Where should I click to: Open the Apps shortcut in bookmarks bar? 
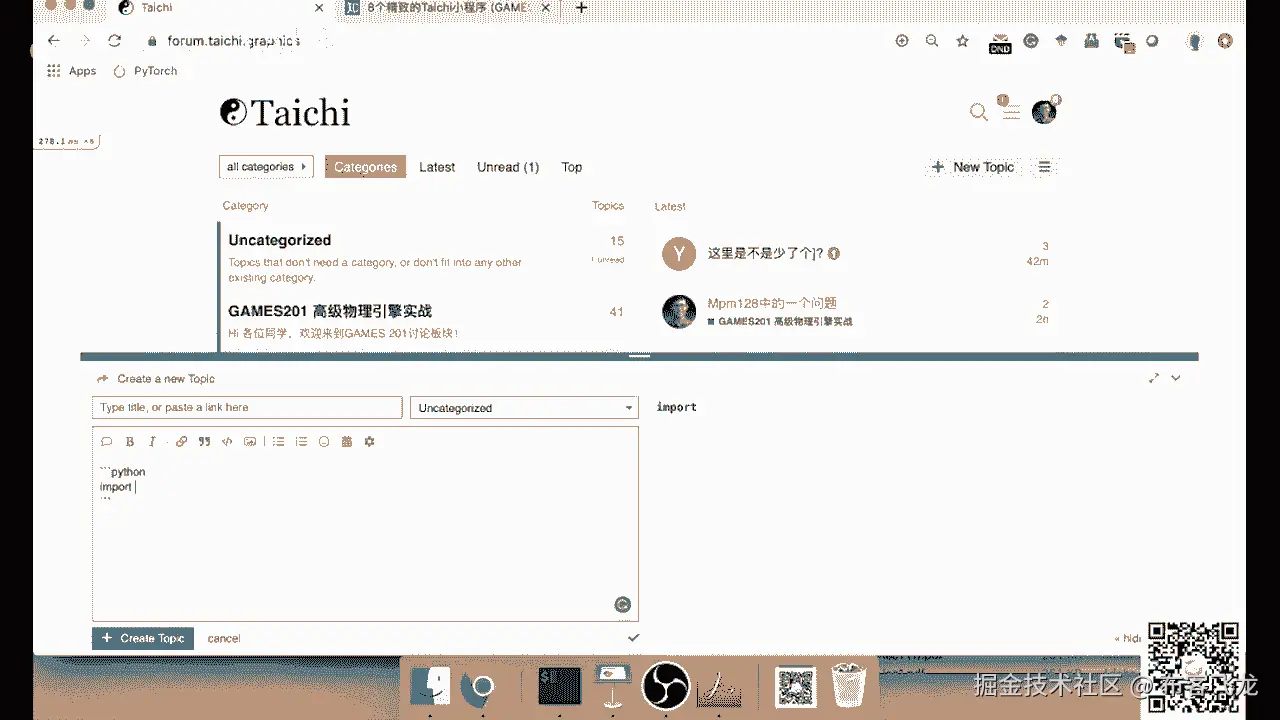[72, 71]
